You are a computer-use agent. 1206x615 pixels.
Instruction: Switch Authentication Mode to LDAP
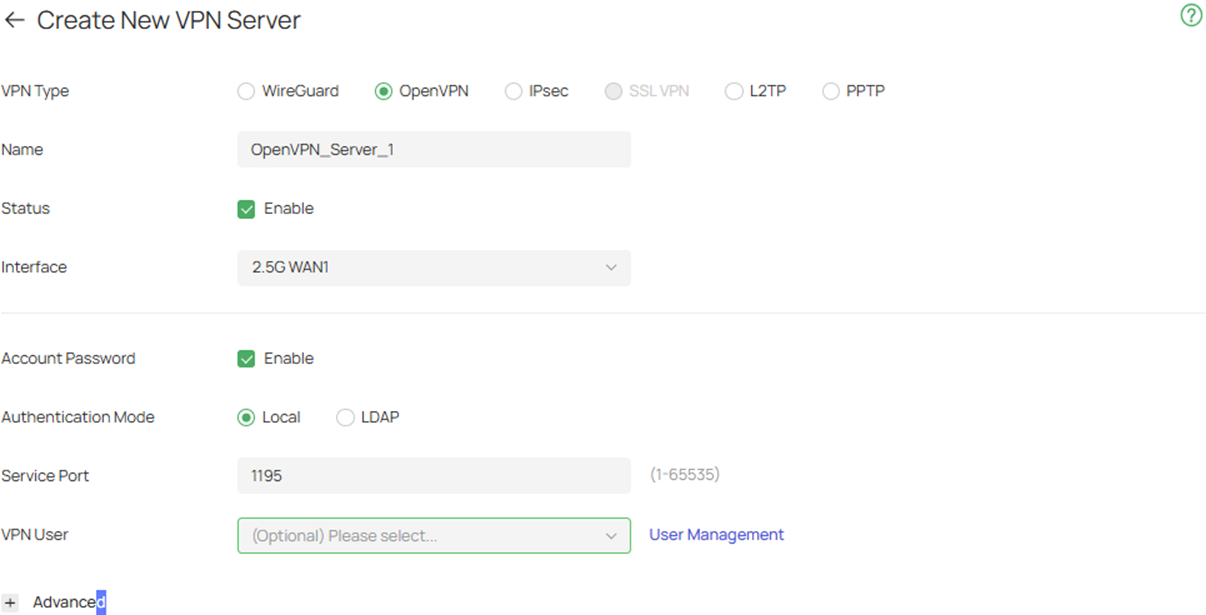pyautogui.click(x=345, y=417)
